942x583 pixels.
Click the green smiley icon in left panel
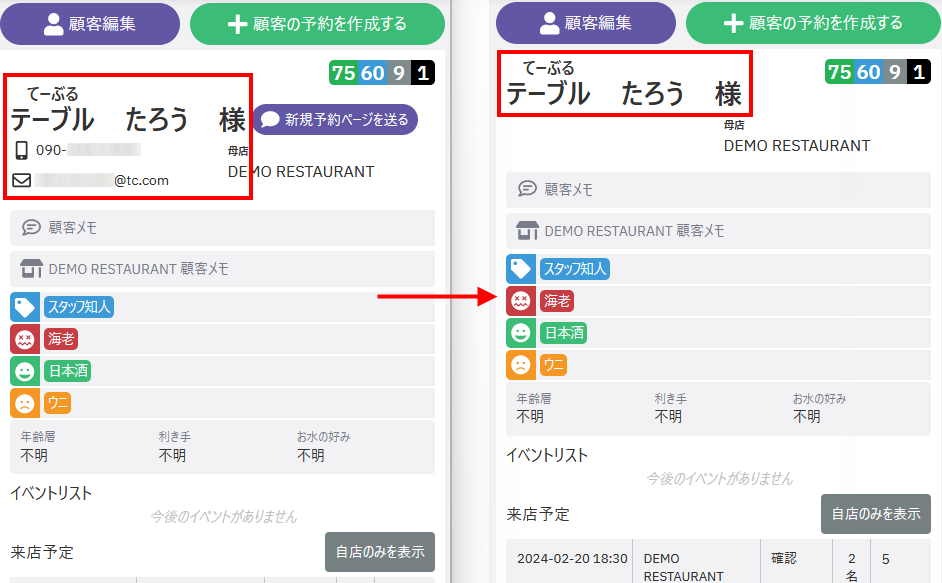[x=25, y=371]
